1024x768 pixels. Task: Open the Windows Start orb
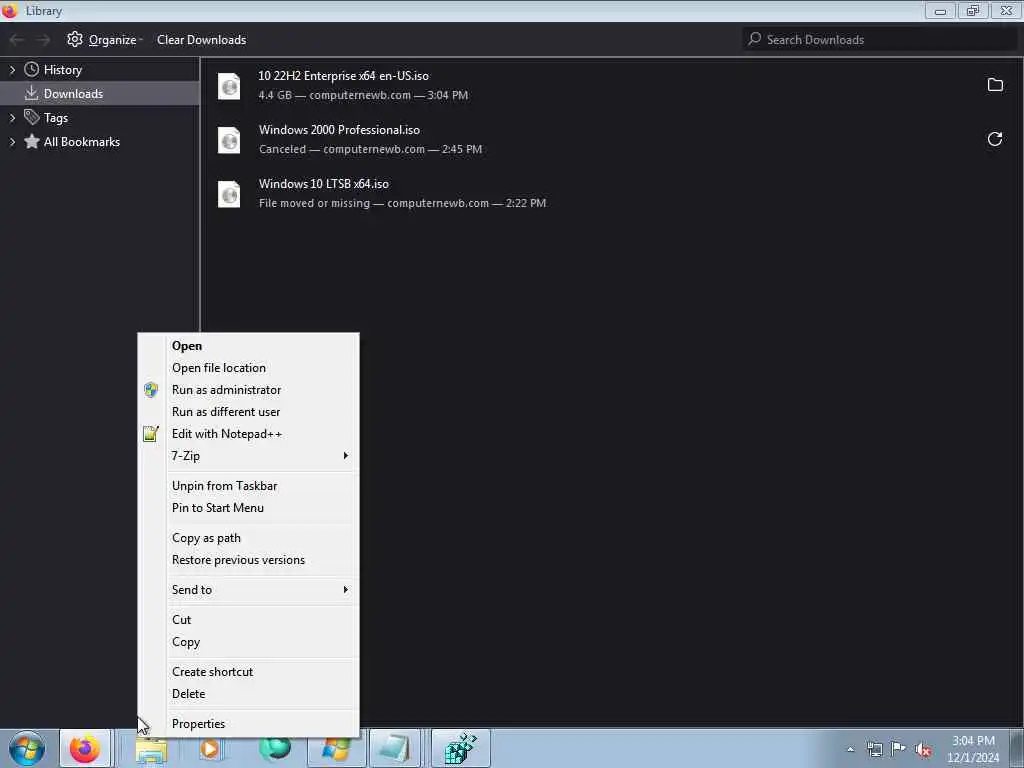pyautogui.click(x=27, y=748)
